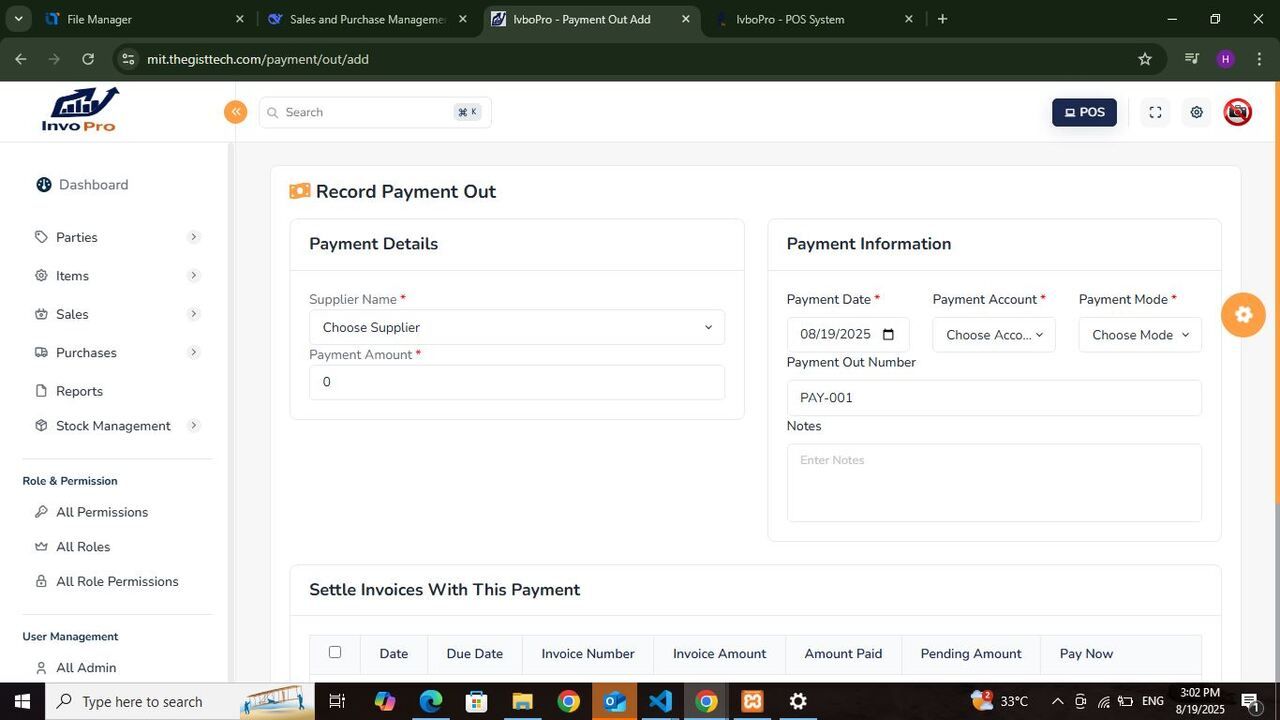Collapse the sidebar with the orange arrow button
Screen dimensions: 1280x720
[235, 112]
